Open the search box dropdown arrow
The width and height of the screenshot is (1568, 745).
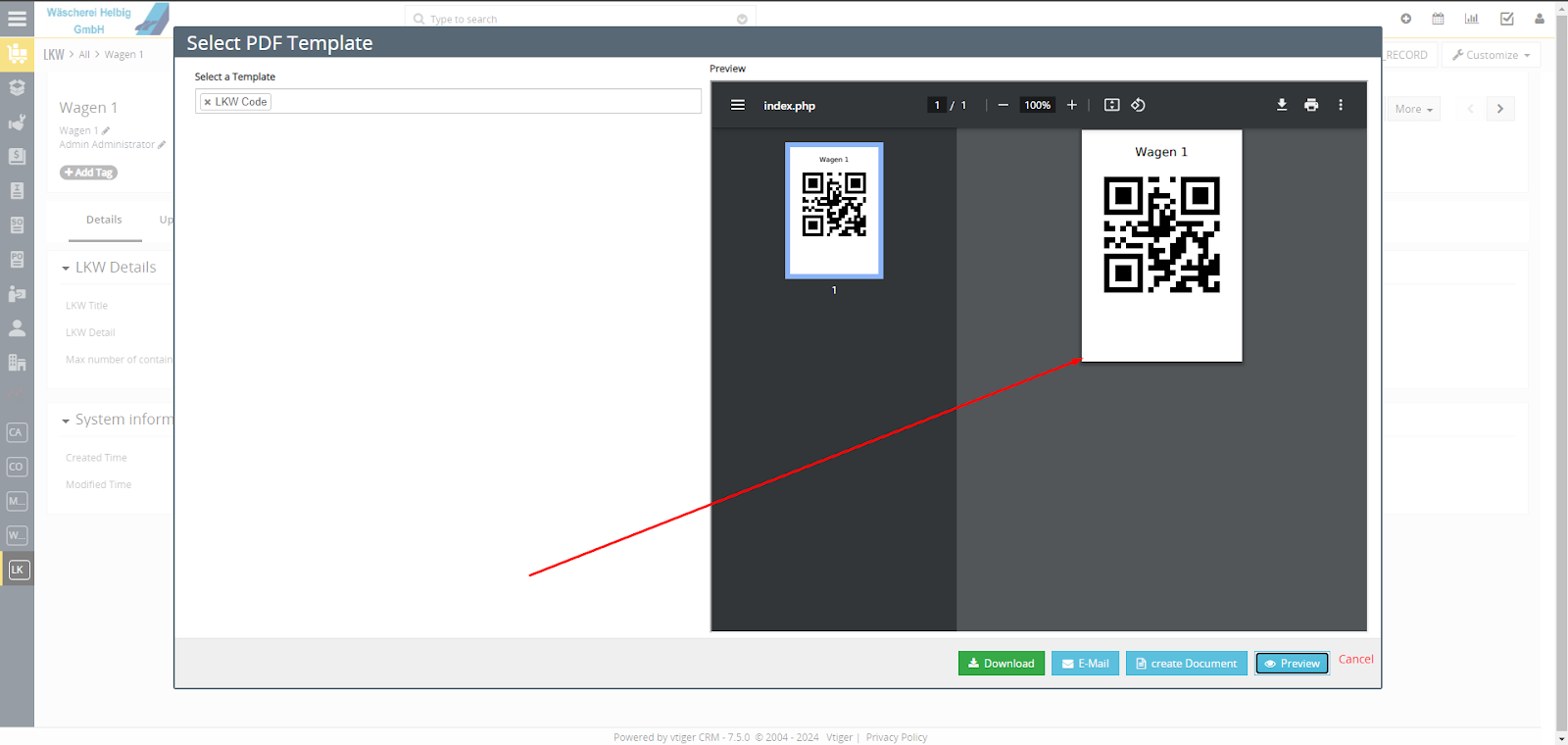pyautogui.click(x=742, y=19)
